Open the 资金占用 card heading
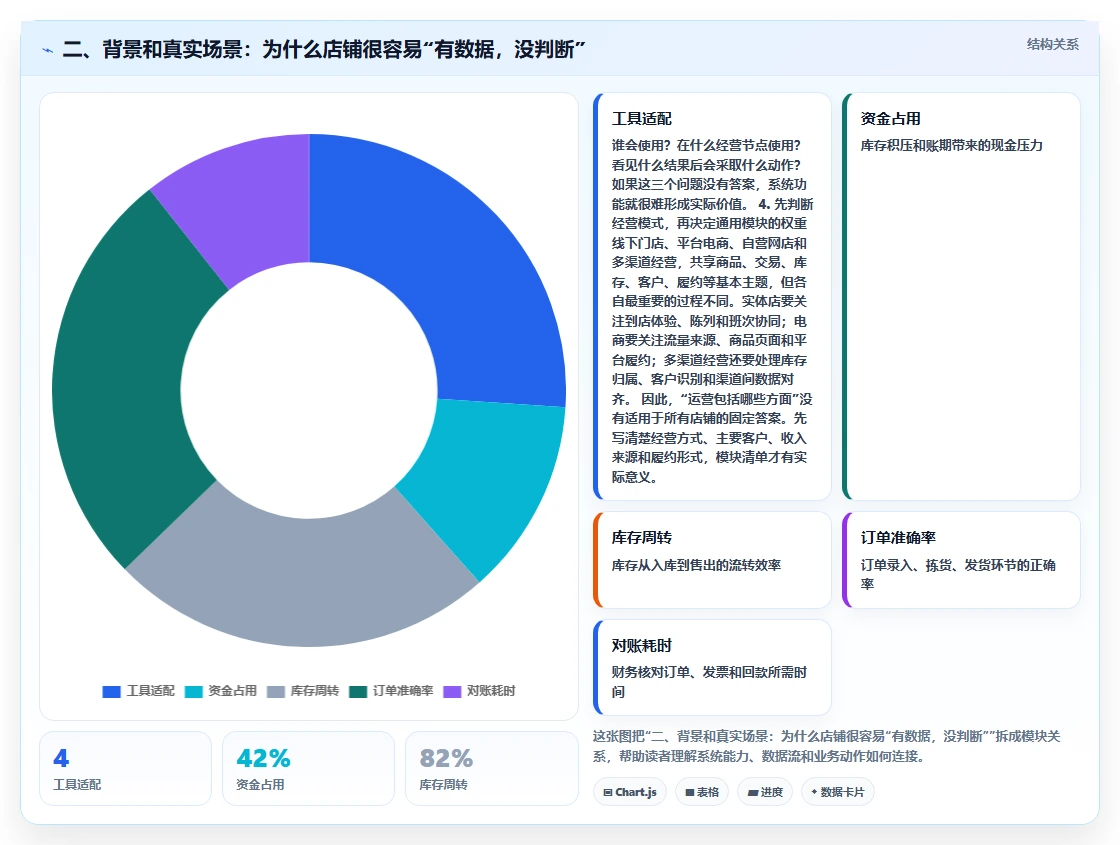Viewport: 1120px width, 845px height. tap(890, 119)
